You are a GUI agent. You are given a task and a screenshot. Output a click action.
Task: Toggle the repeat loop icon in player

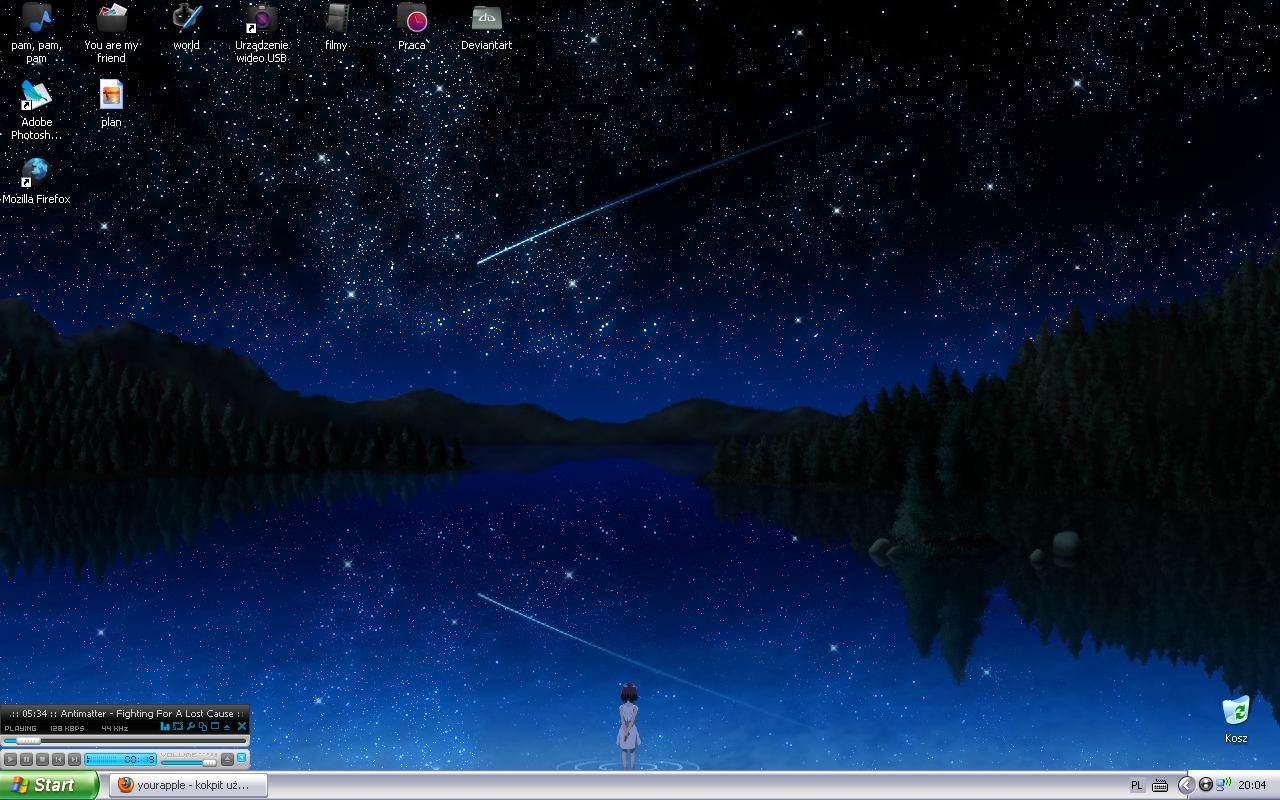[178, 727]
